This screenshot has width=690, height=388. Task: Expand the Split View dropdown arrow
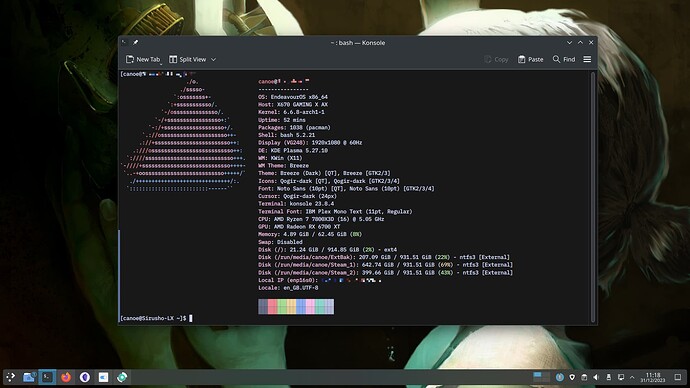point(213,59)
